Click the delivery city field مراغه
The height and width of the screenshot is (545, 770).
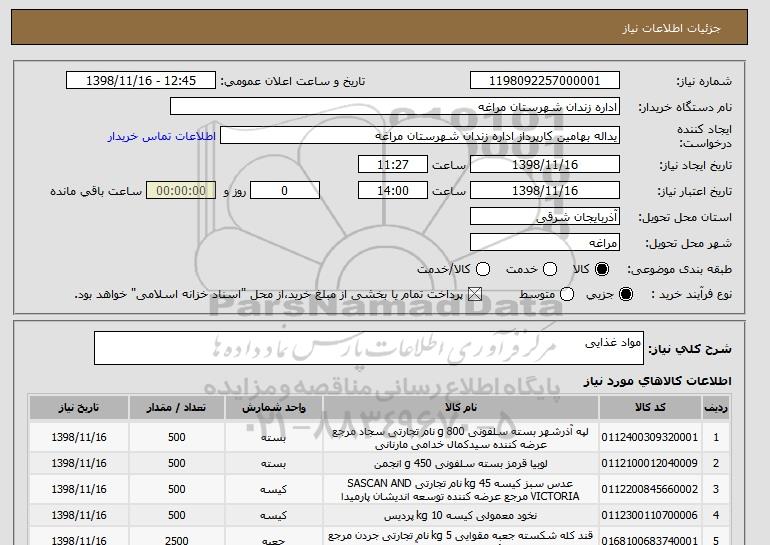[x=545, y=243]
